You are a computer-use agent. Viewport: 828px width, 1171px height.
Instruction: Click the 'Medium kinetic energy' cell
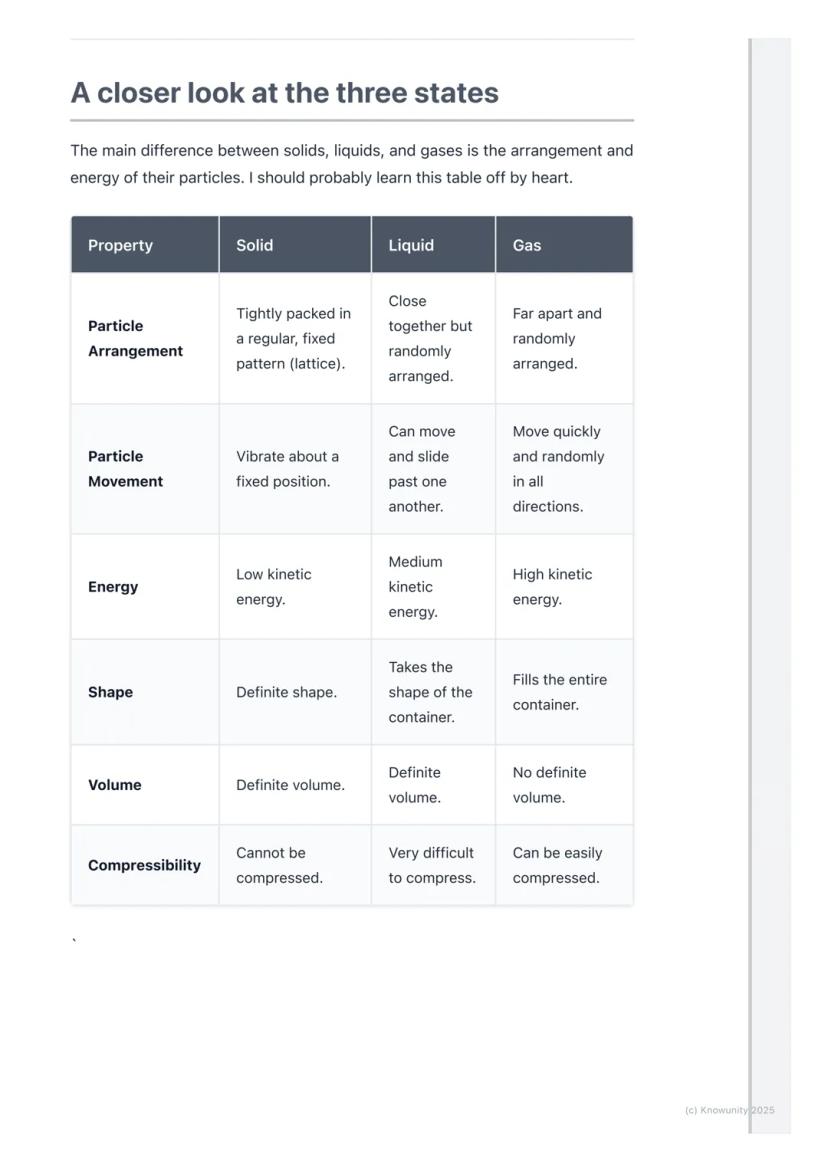pos(415,587)
